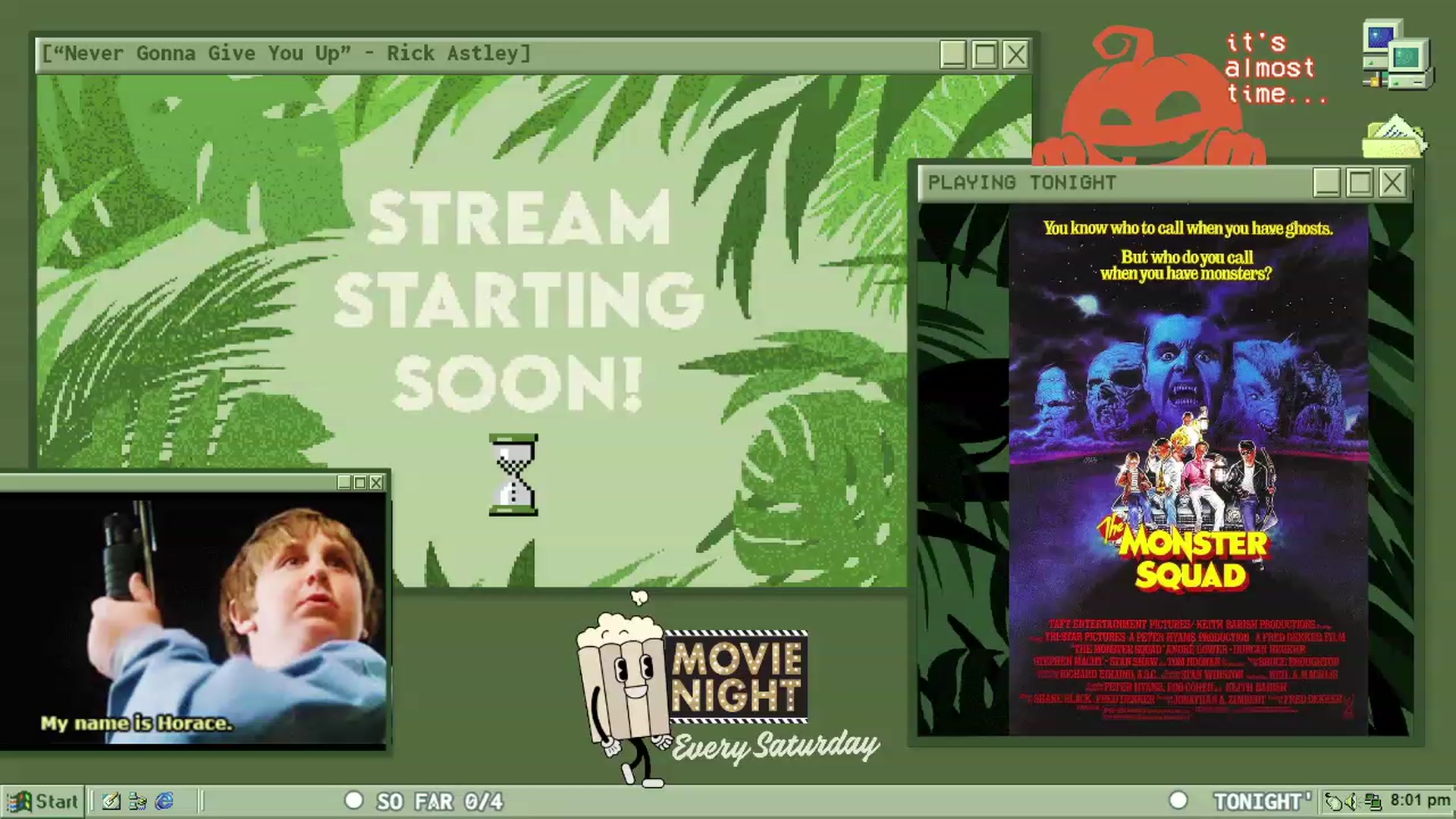Screen dimensions: 1456x819
Task: Launch the Internet Explorer taskbar icon
Action: click(x=165, y=801)
